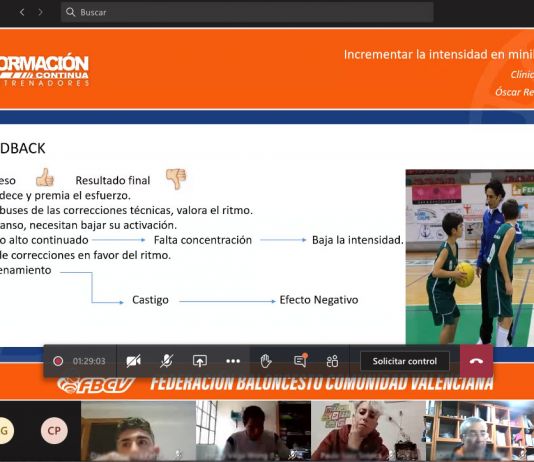Open the share content tray

point(200,361)
